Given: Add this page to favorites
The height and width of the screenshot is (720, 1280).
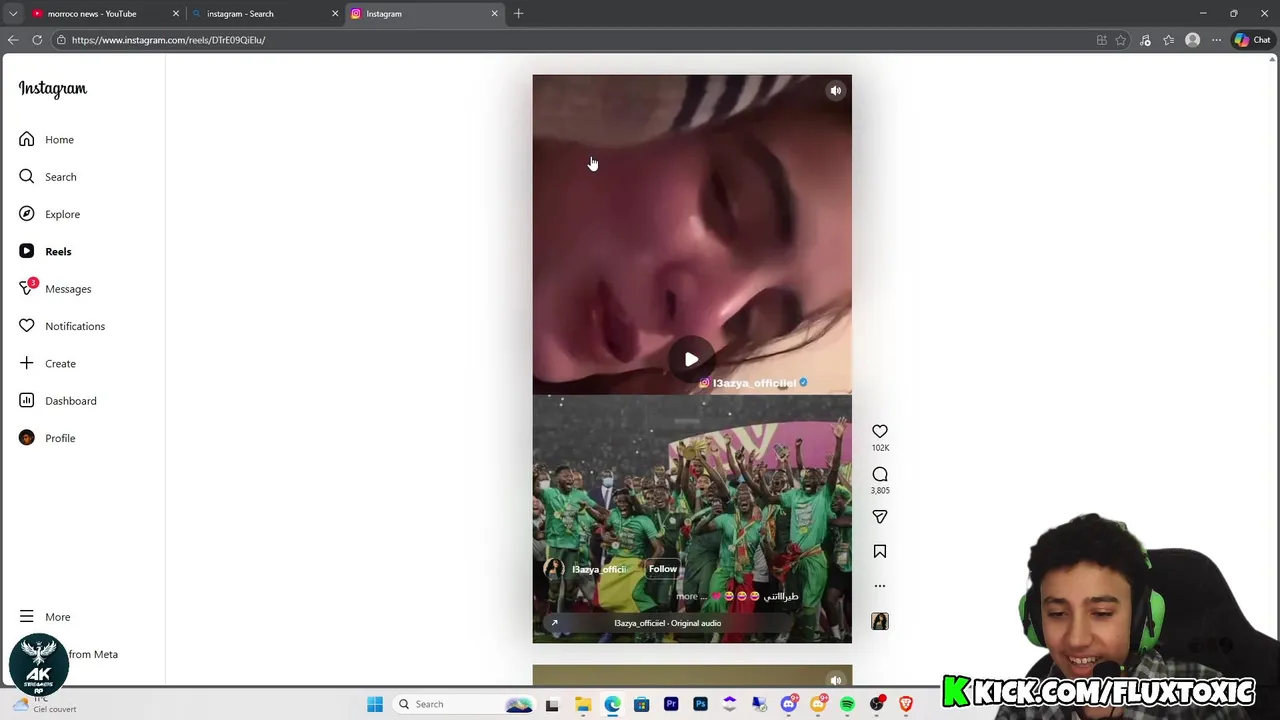Looking at the screenshot, I should click(x=1121, y=40).
